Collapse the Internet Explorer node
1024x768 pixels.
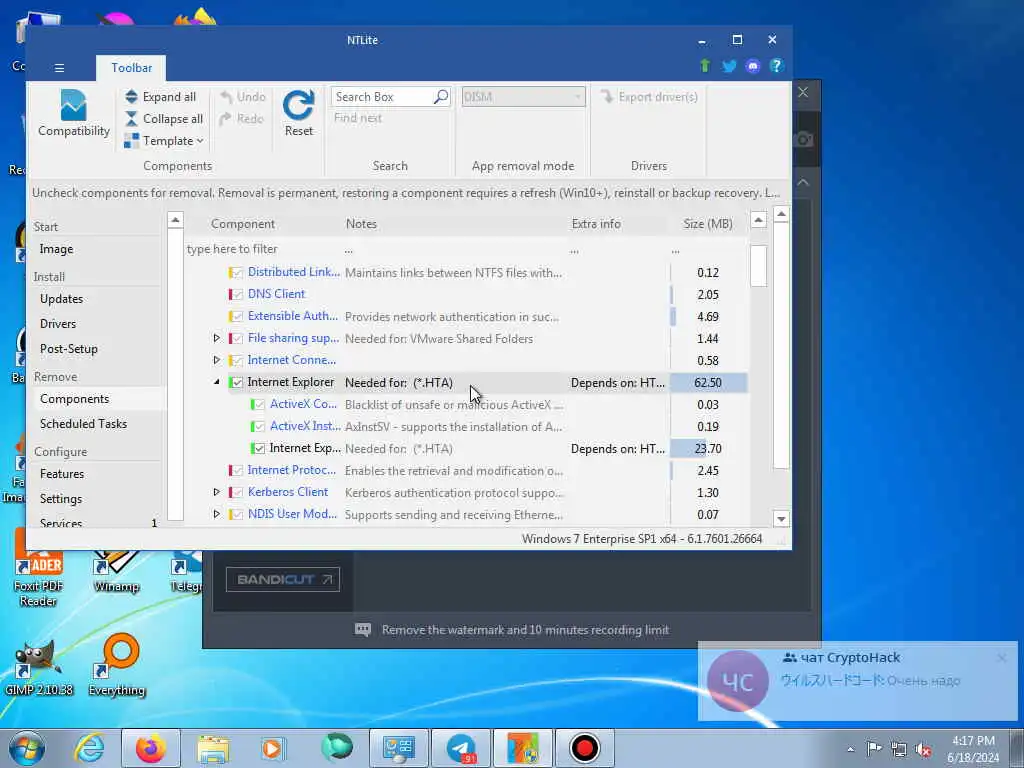tap(217, 382)
